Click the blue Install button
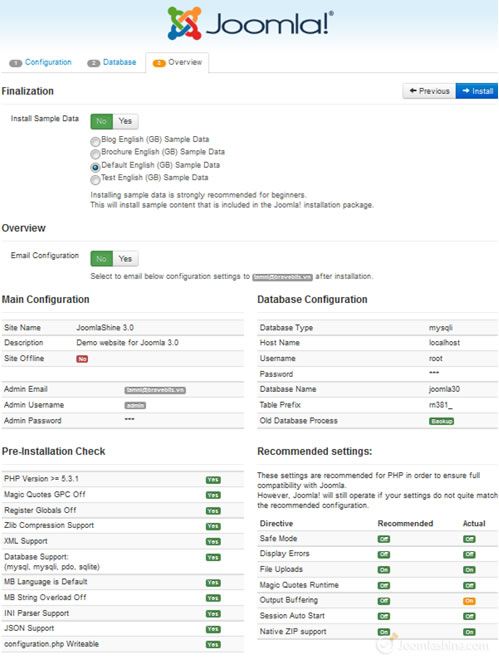The height and width of the screenshot is (665, 499). 477,91
